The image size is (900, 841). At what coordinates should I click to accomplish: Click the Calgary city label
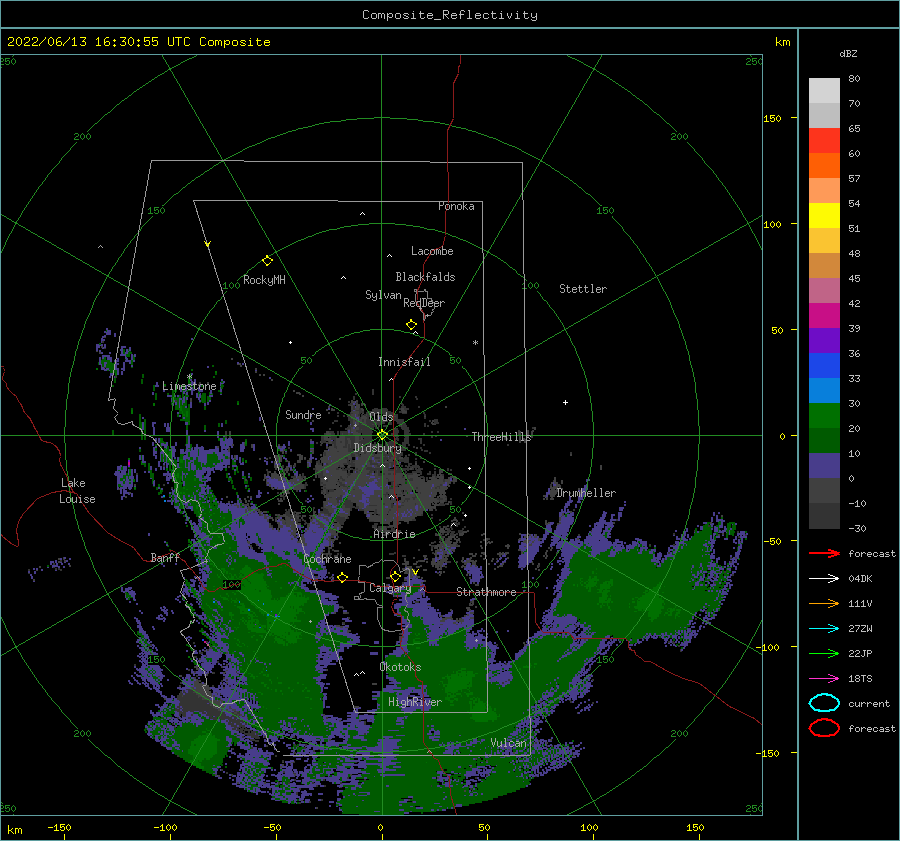pos(390,588)
